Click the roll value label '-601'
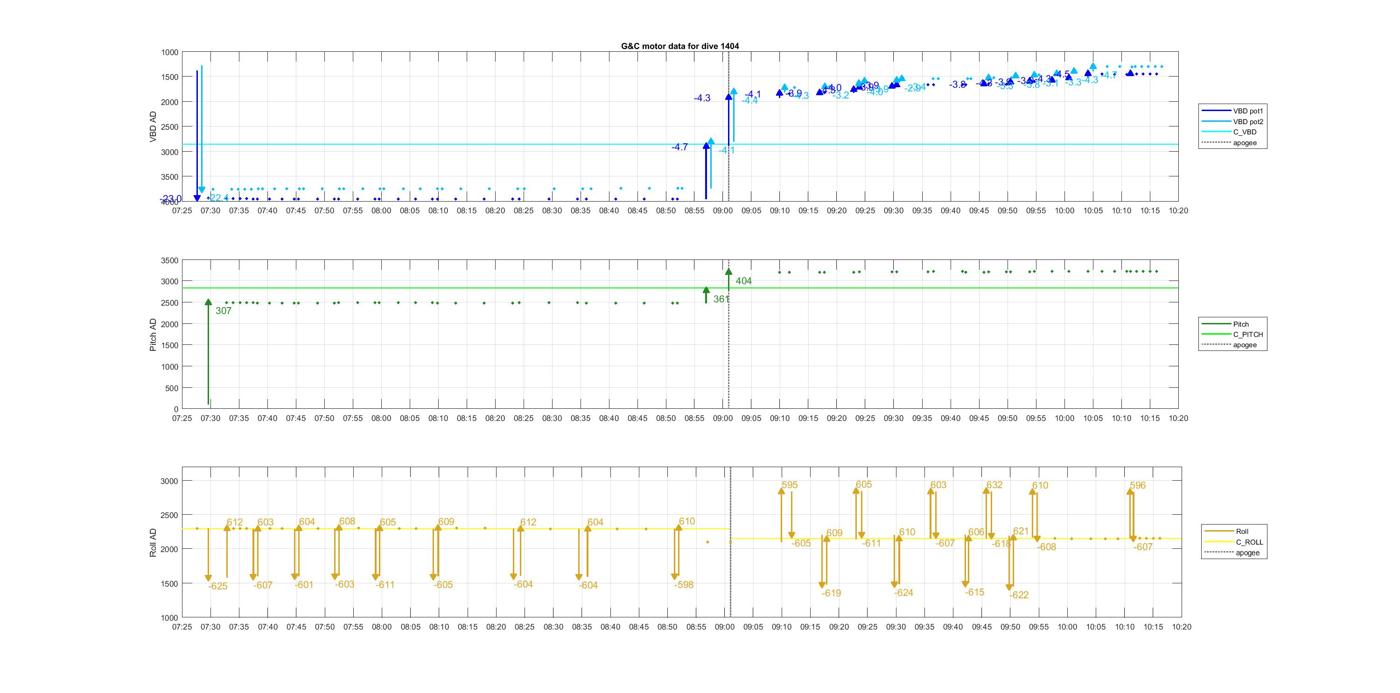 (x=304, y=585)
